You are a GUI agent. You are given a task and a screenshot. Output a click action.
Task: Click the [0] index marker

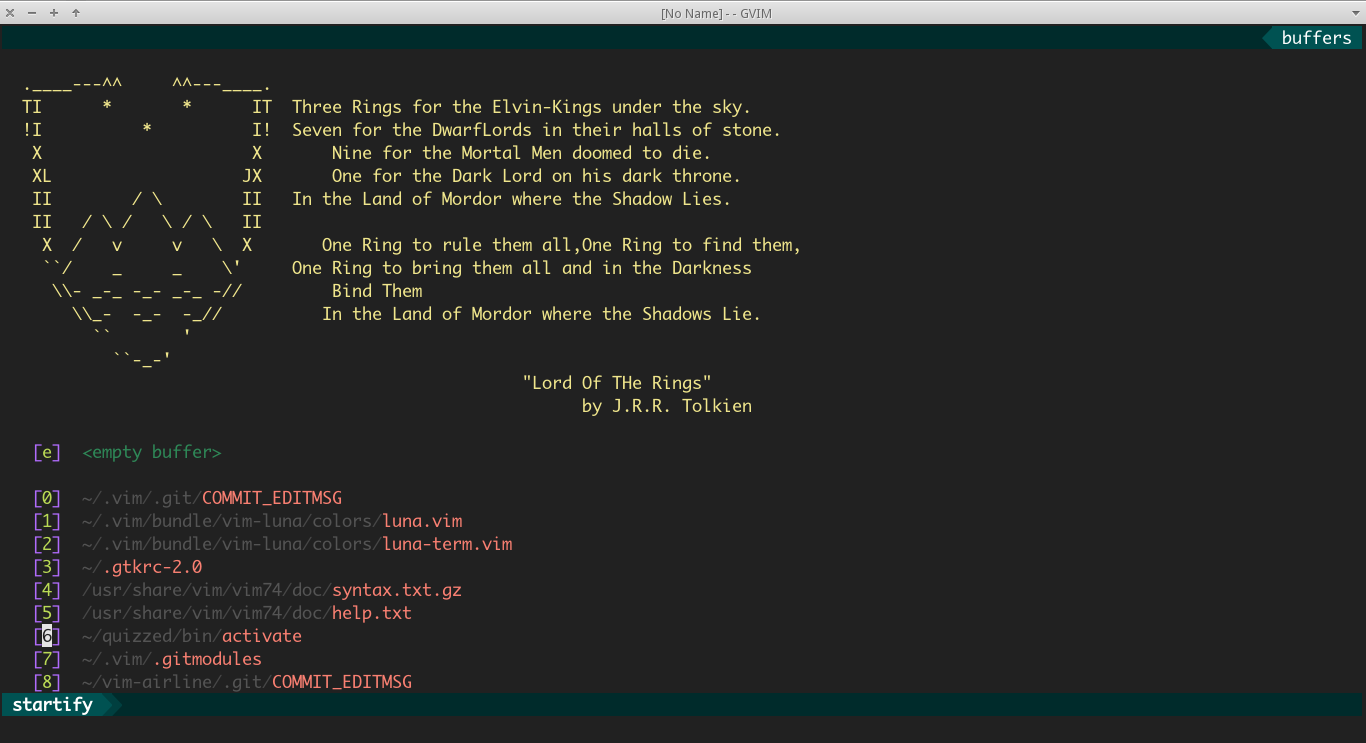coord(47,498)
